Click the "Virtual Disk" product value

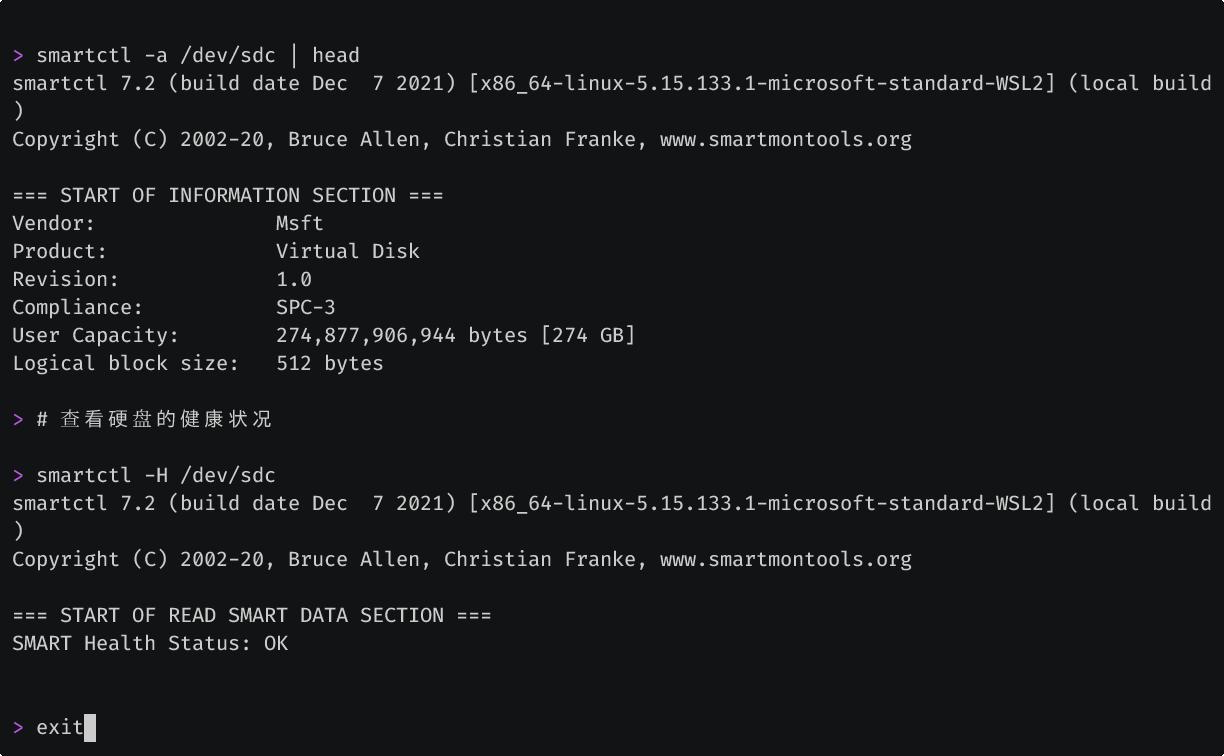348,252
